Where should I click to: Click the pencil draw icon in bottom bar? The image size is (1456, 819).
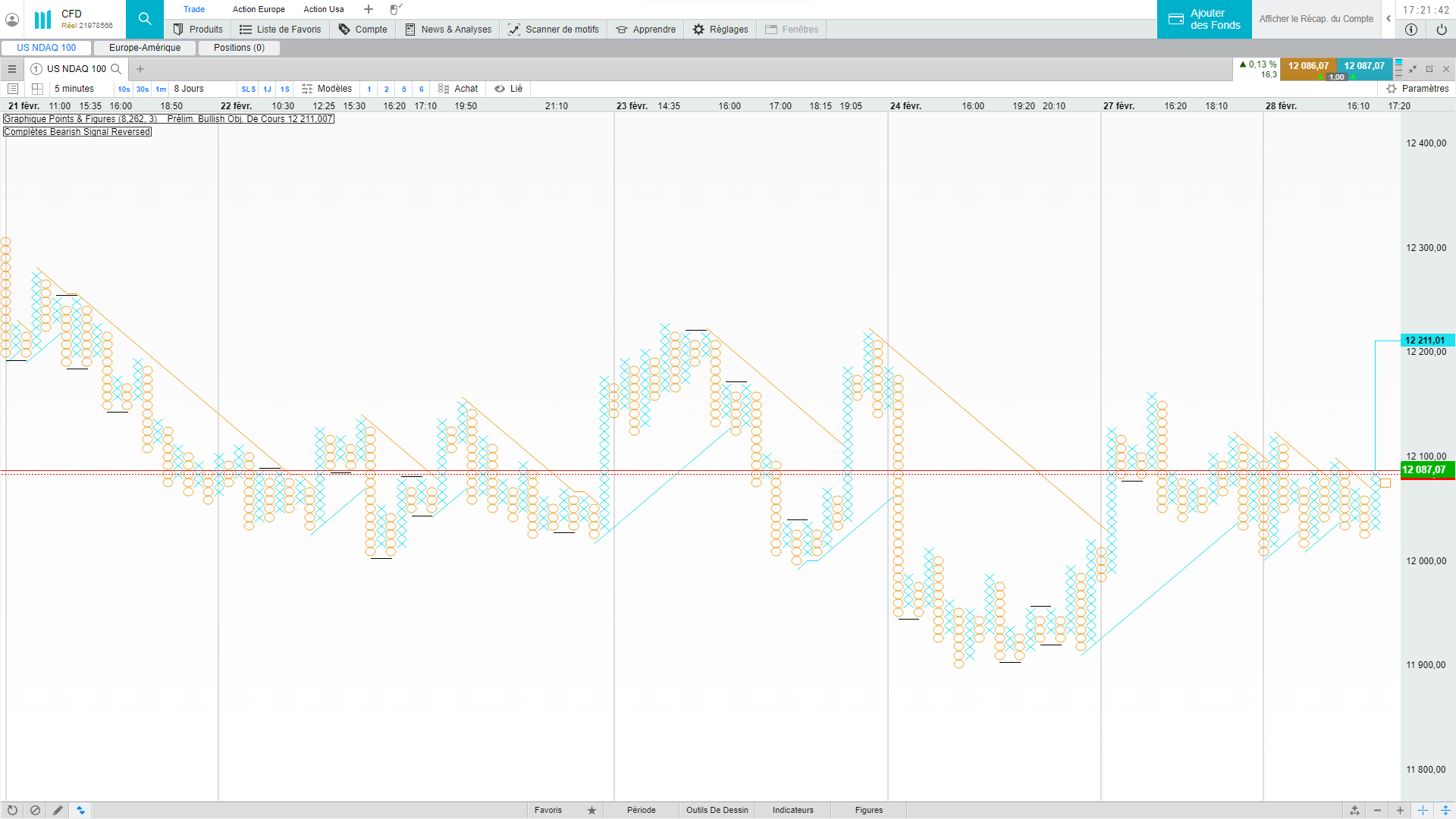[58, 810]
